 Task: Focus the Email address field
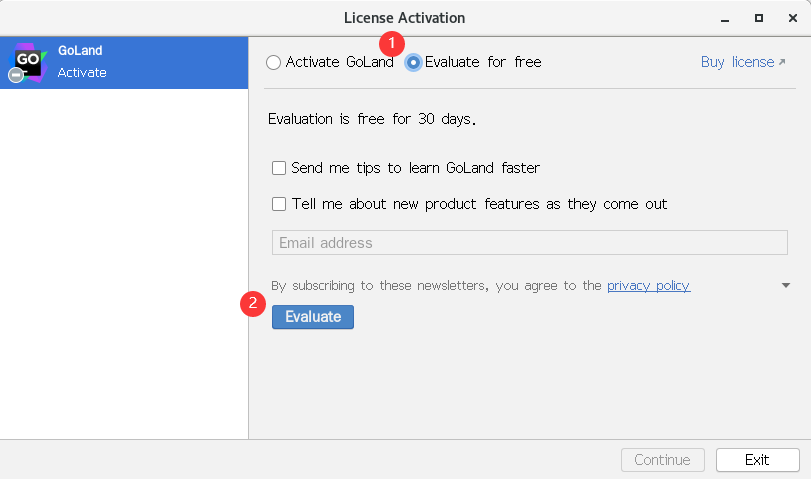(529, 243)
